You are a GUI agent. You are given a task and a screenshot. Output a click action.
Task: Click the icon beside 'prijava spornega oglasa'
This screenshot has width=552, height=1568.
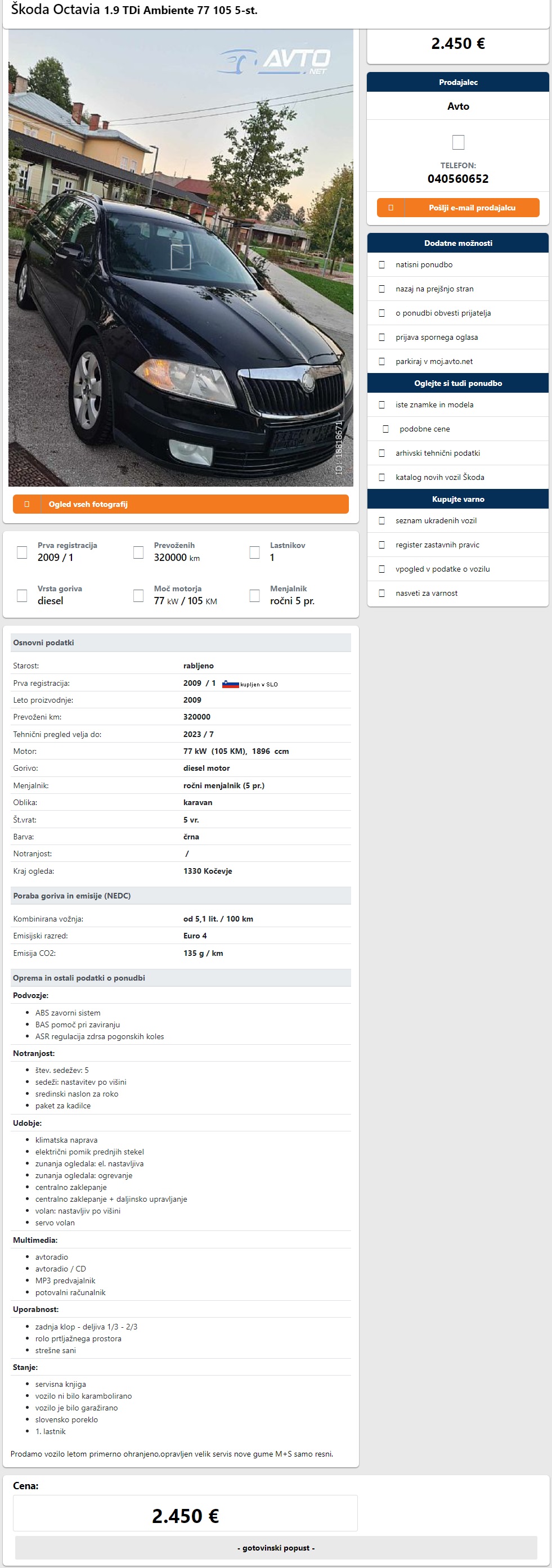[x=382, y=337]
